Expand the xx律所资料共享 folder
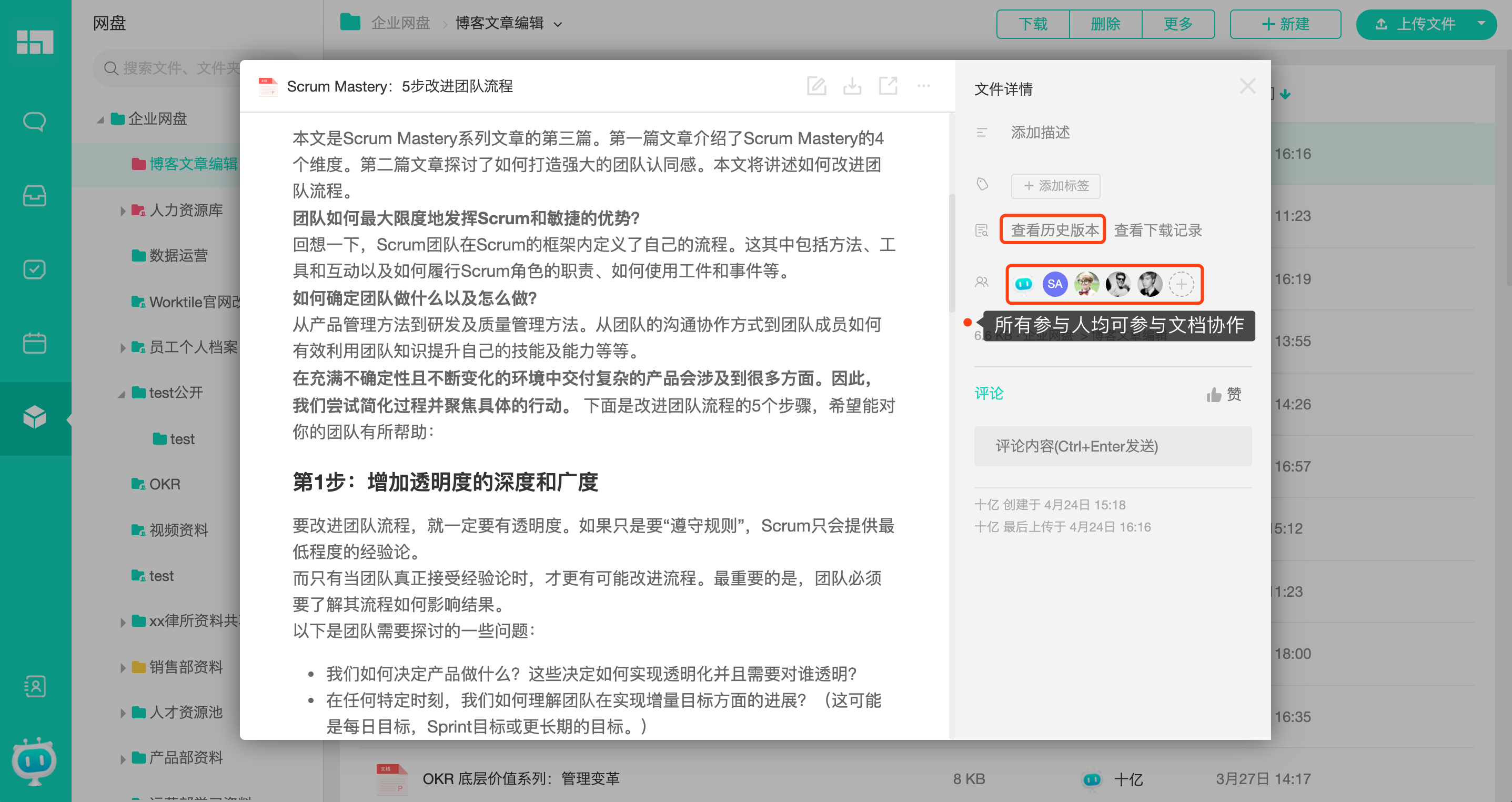 tap(123, 621)
